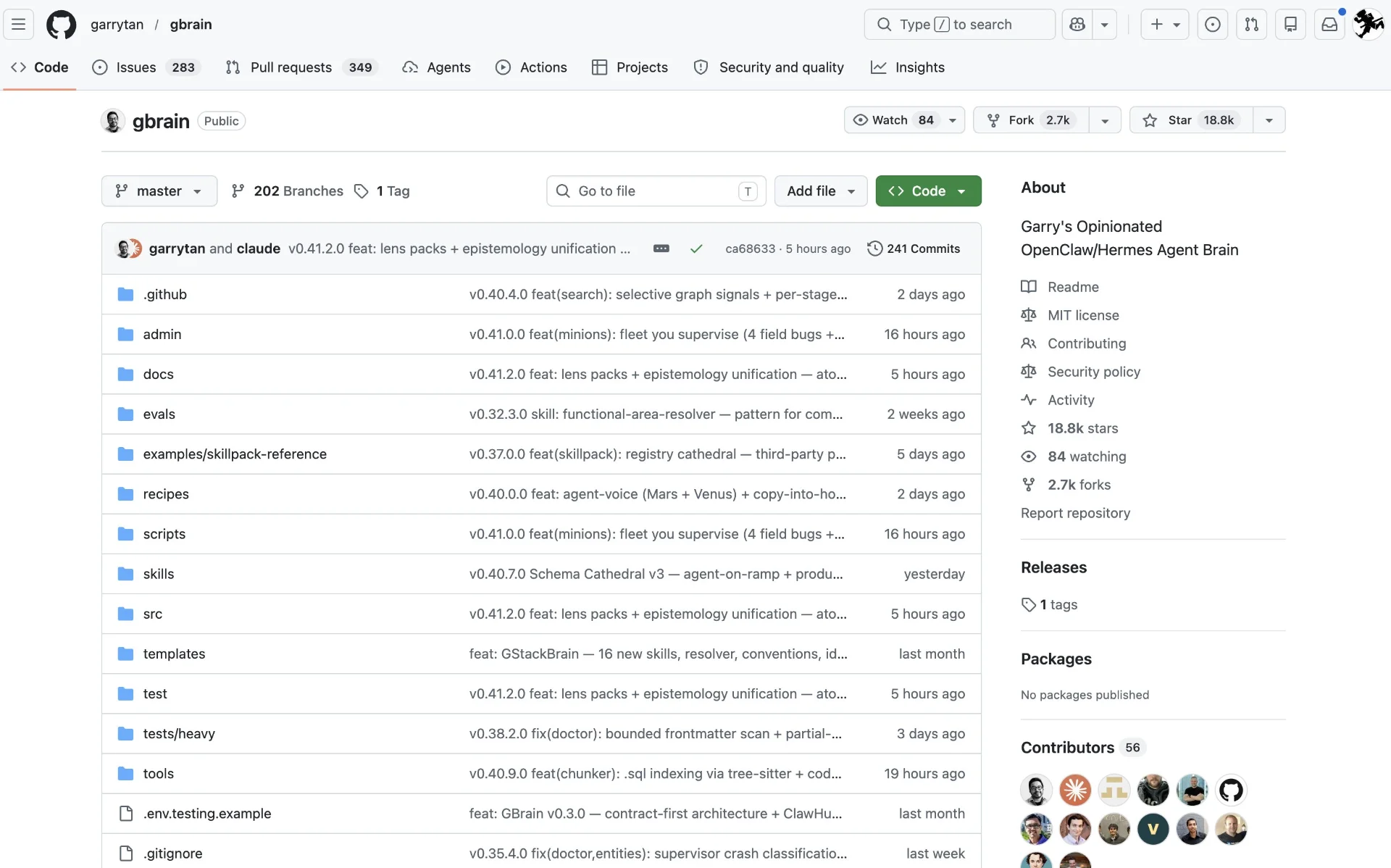
Task: Open the docs folder icon
Action: click(125, 374)
